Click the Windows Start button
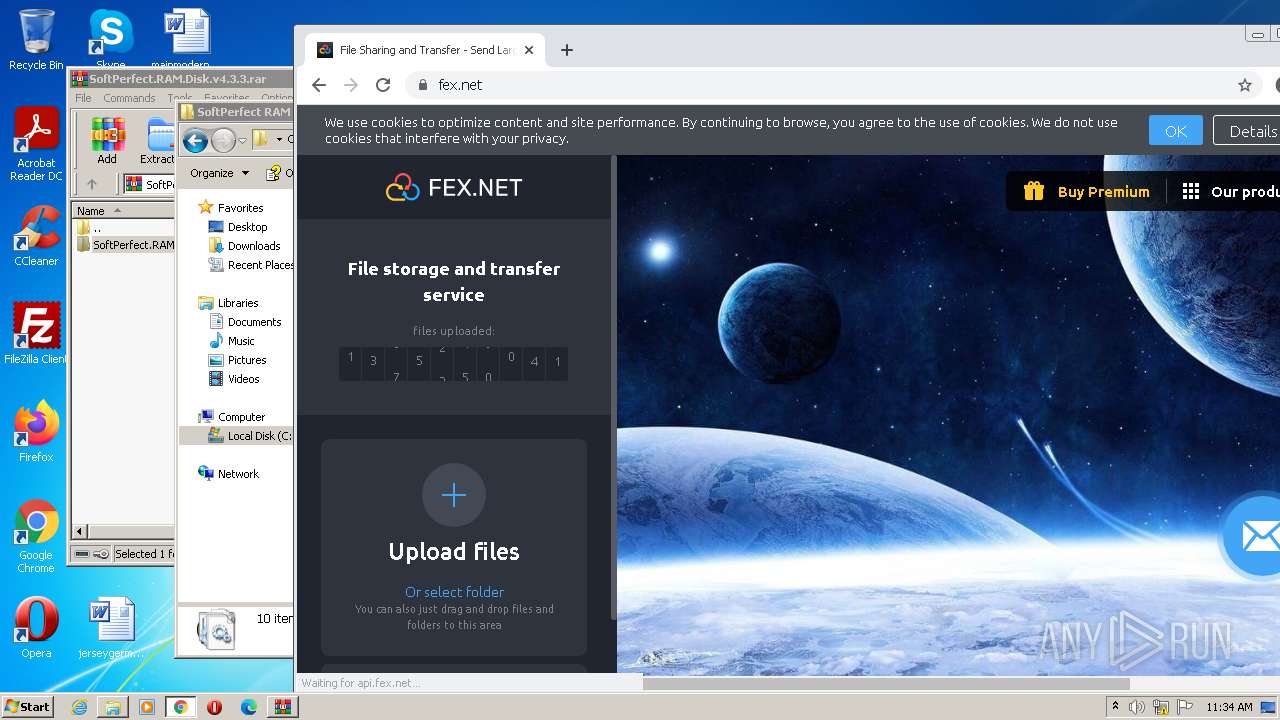 pyautogui.click(x=27, y=707)
